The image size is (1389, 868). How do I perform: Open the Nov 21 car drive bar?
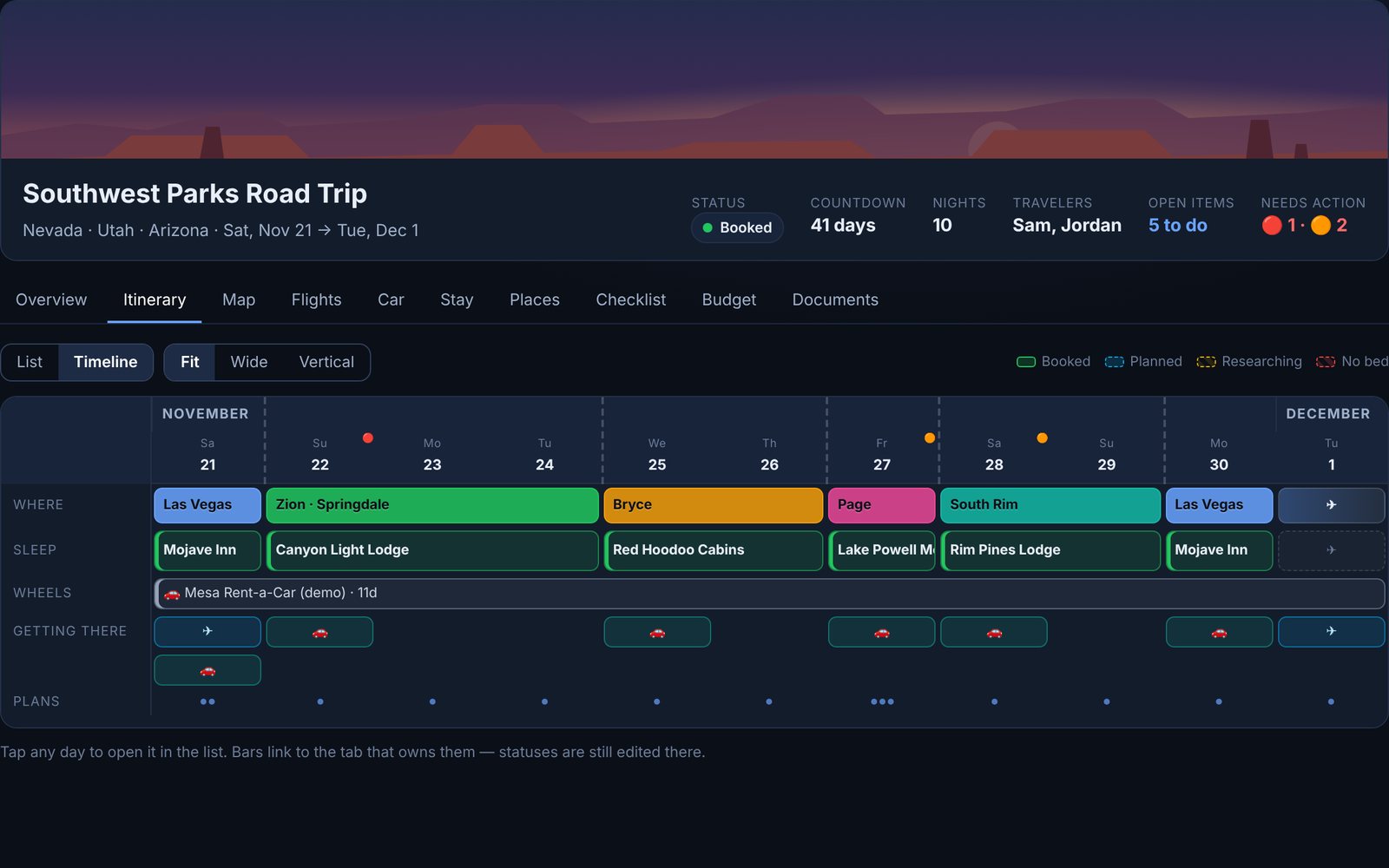tap(207, 670)
